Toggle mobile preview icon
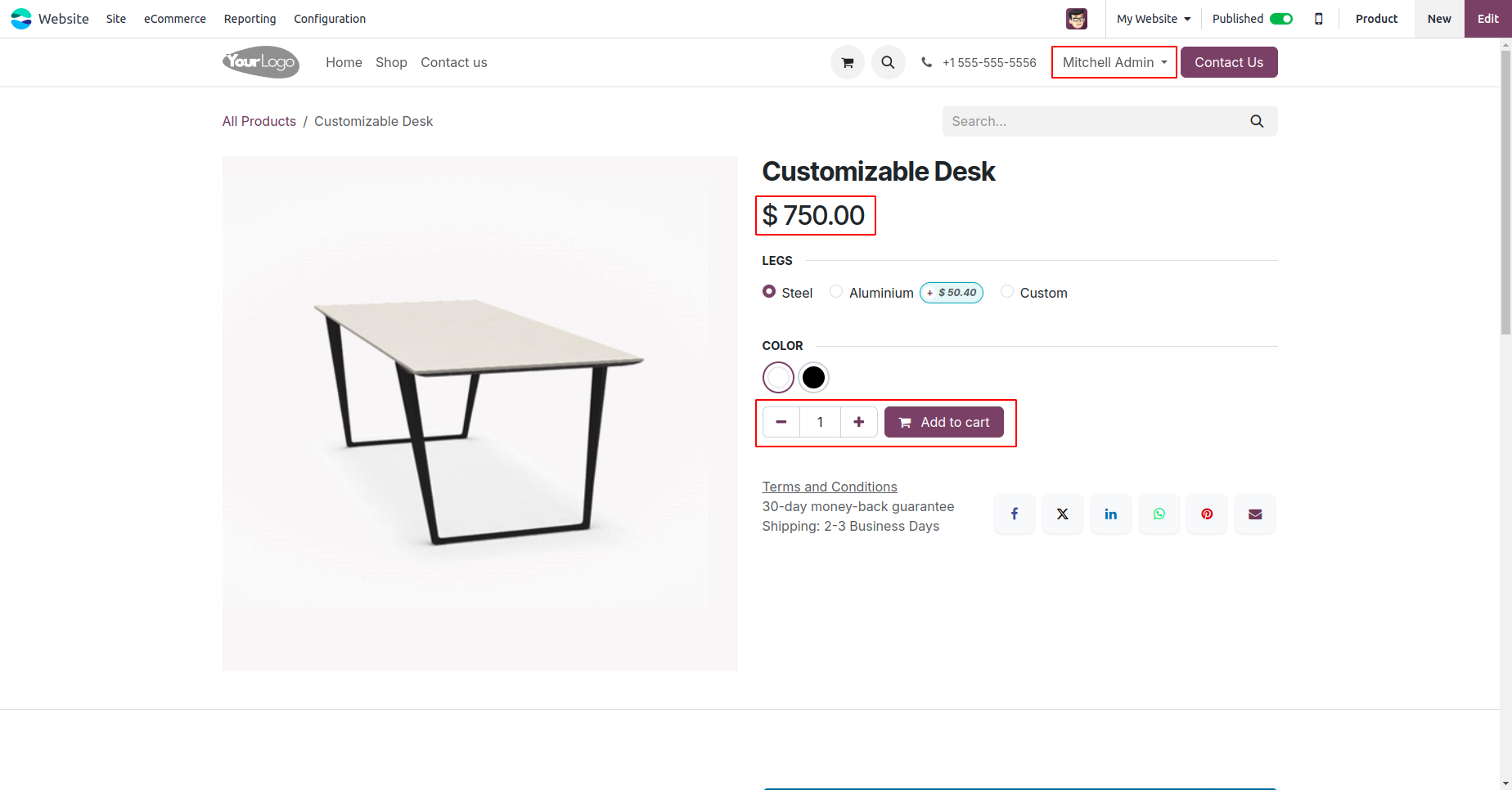 click(1319, 19)
